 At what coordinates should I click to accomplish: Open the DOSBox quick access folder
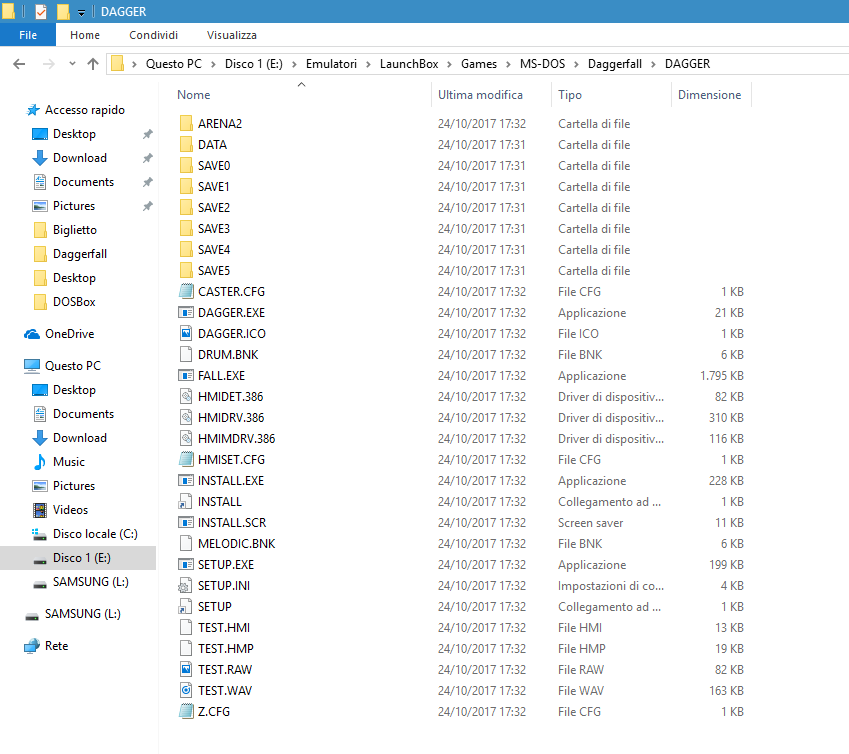coord(64,302)
